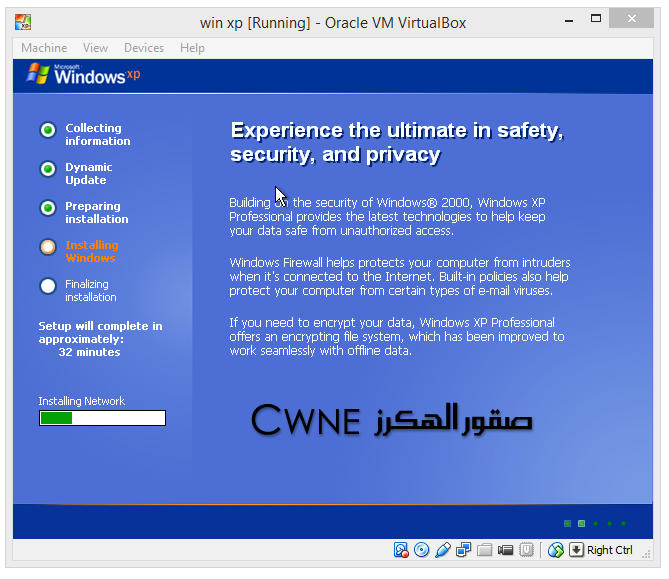Click the CPU virtualization chip status icon

(526, 550)
